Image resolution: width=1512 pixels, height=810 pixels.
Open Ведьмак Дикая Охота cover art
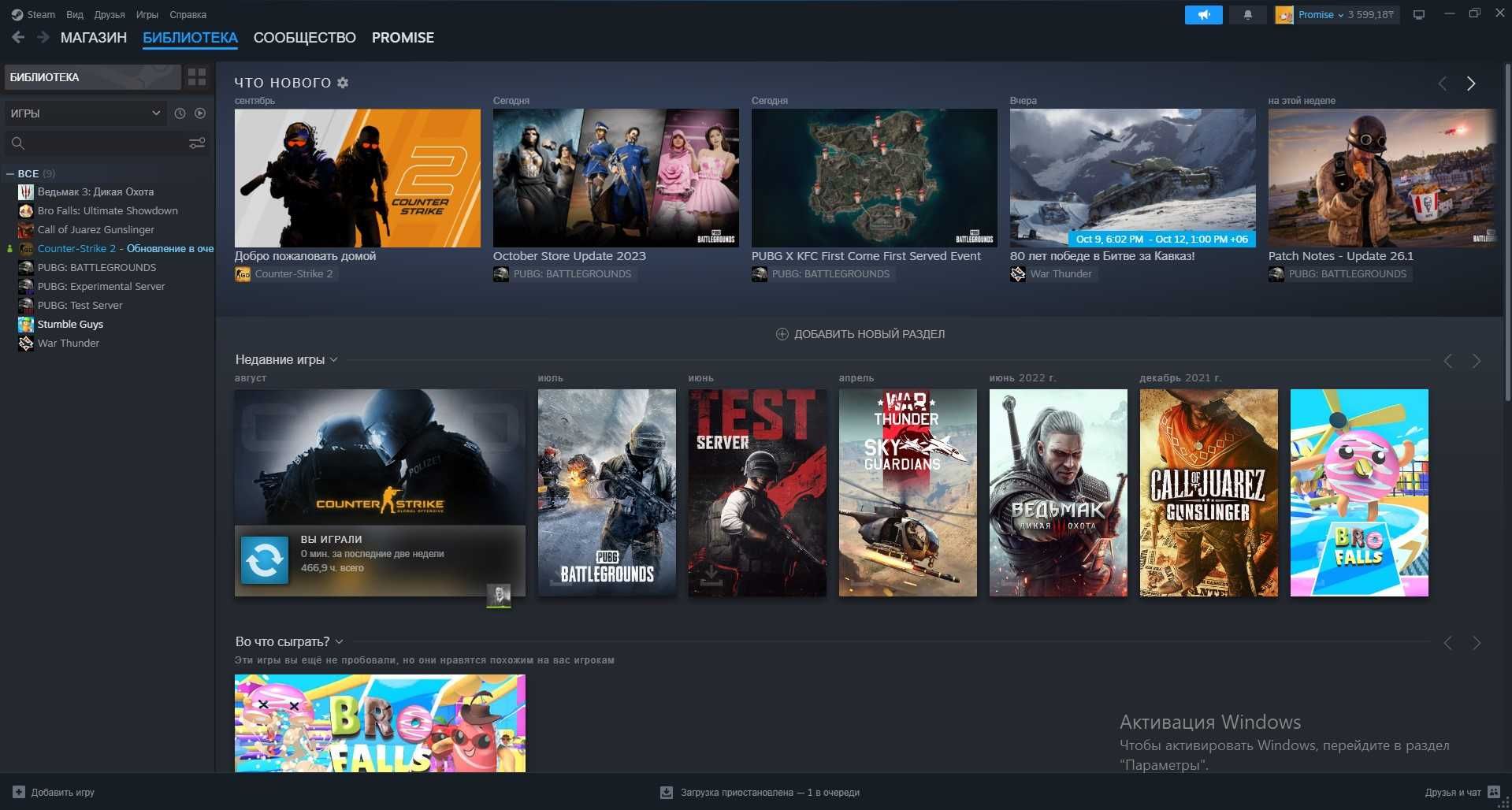pos(1058,492)
